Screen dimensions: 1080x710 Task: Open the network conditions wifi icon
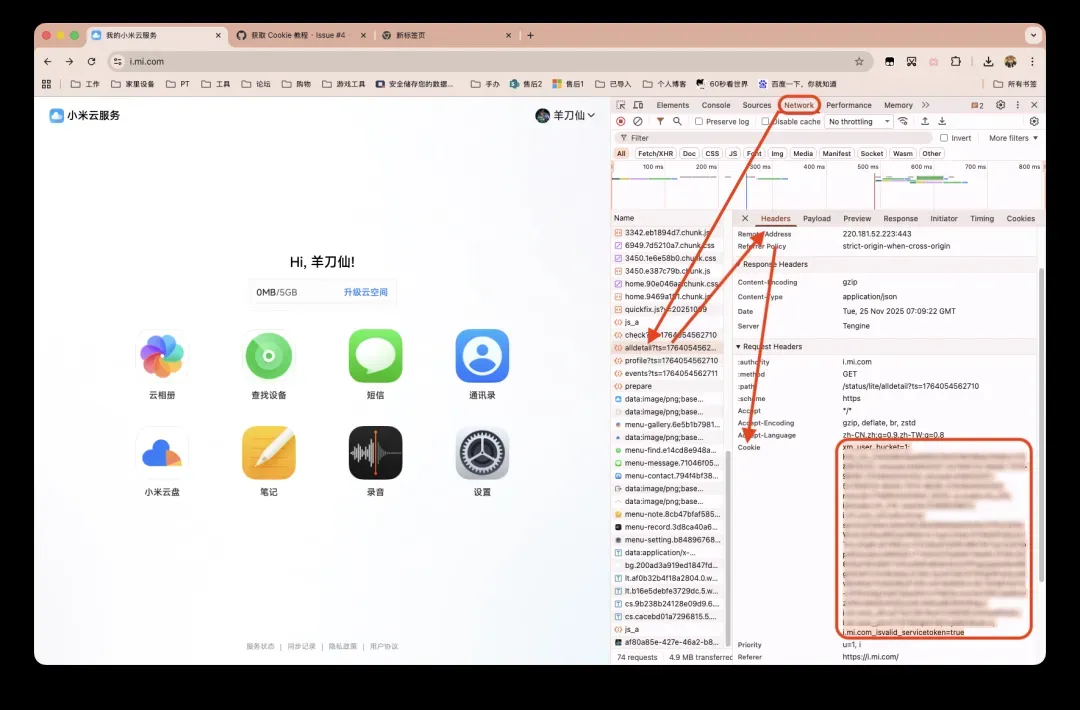coord(903,121)
